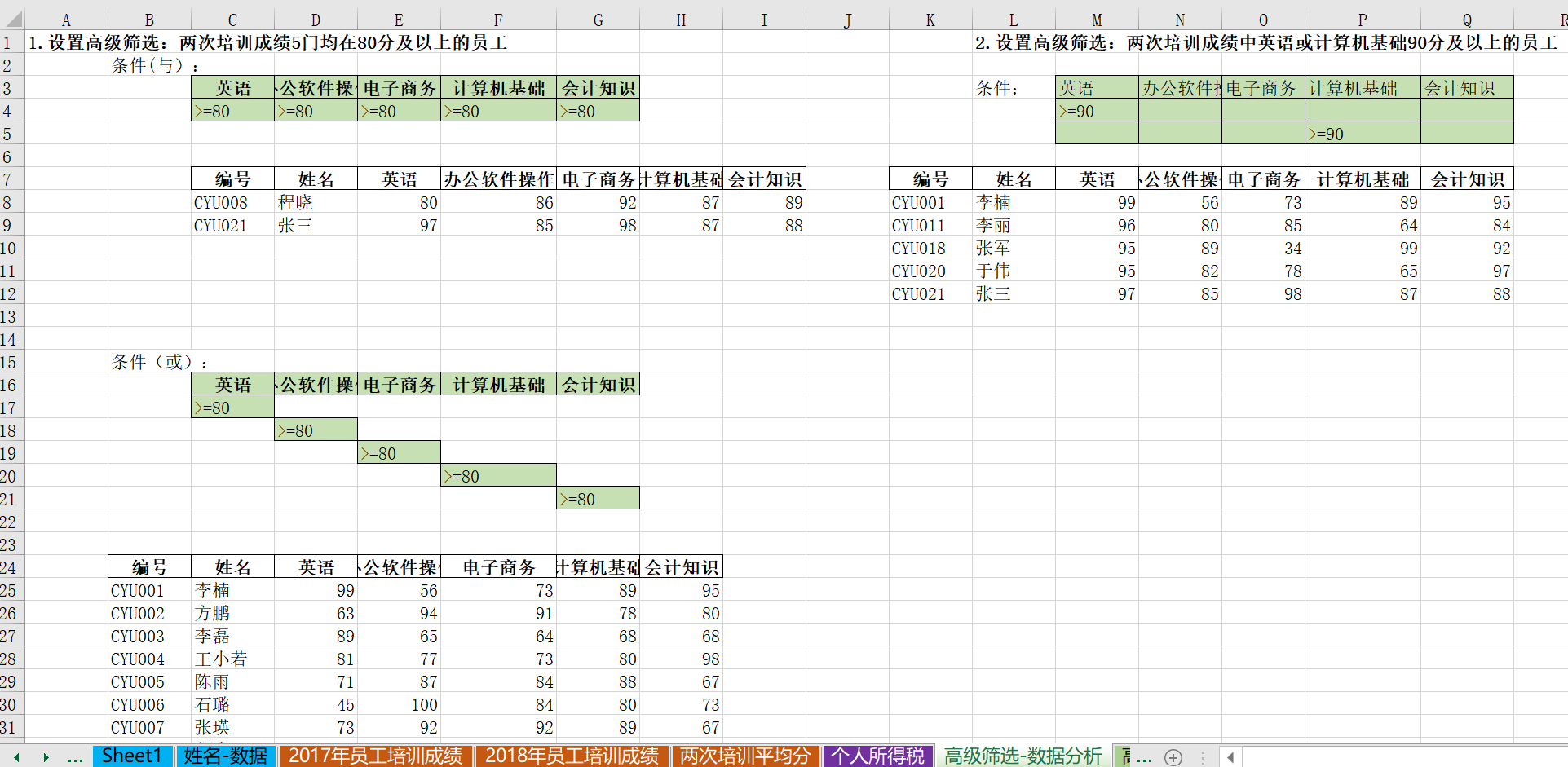Viewport: 1568px width, 767px height.
Task: Select the CYU004 cell
Action: 149,659
